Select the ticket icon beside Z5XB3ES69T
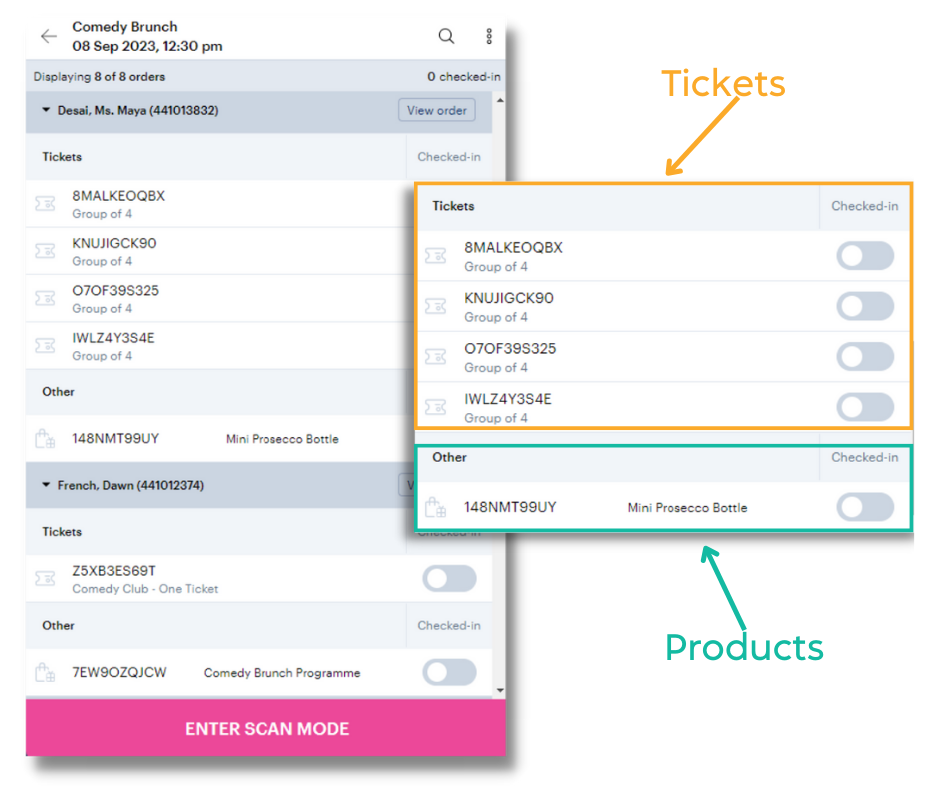This screenshot has width=940, height=788. [44, 578]
